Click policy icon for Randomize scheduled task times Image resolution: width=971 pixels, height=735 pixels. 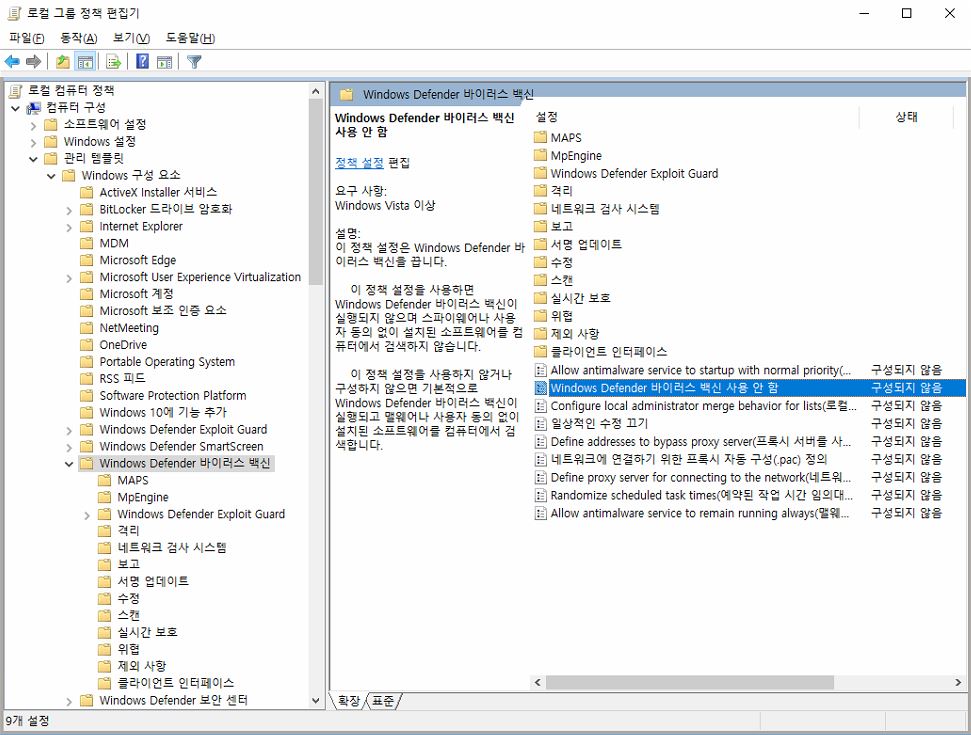[x=541, y=495]
